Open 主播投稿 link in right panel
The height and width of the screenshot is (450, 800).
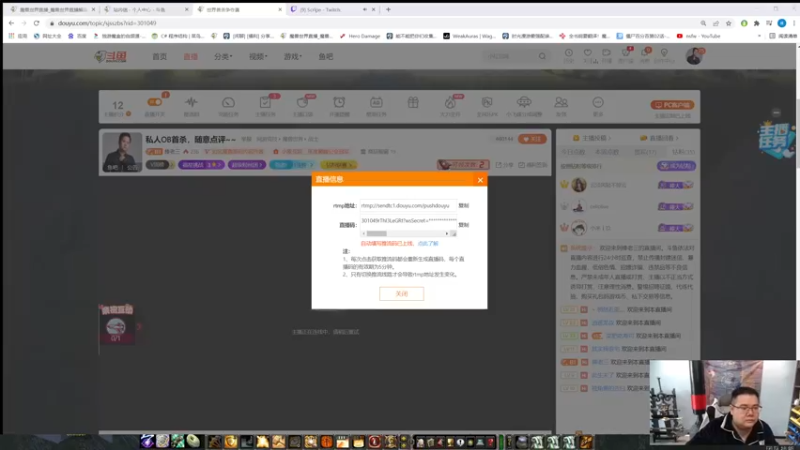click(x=592, y=138)
